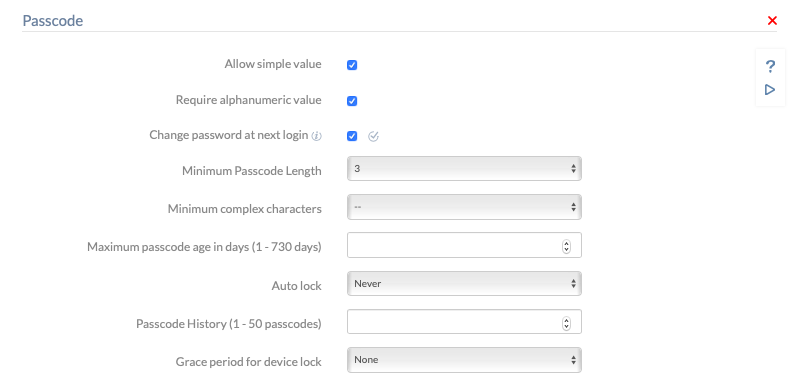Open Minimum Passcode Length dropdown
Image resolution: width=791 pixels, height=385 pixels.
click(464, 169)
